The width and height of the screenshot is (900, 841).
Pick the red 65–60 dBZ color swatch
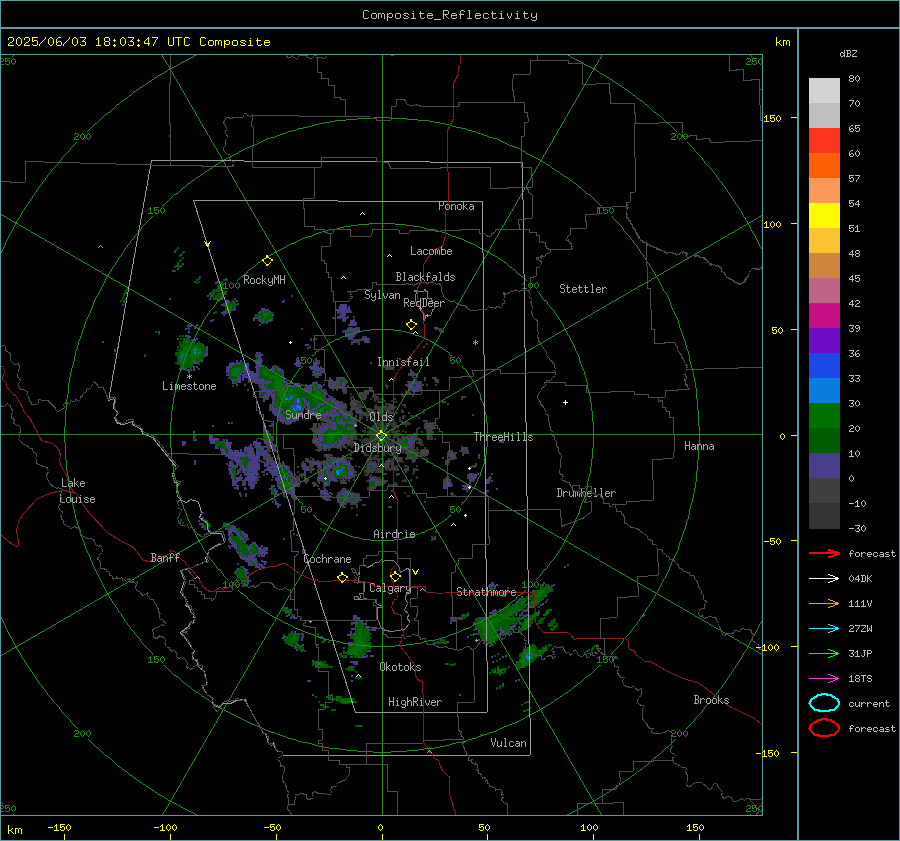(x=824, y=140)
